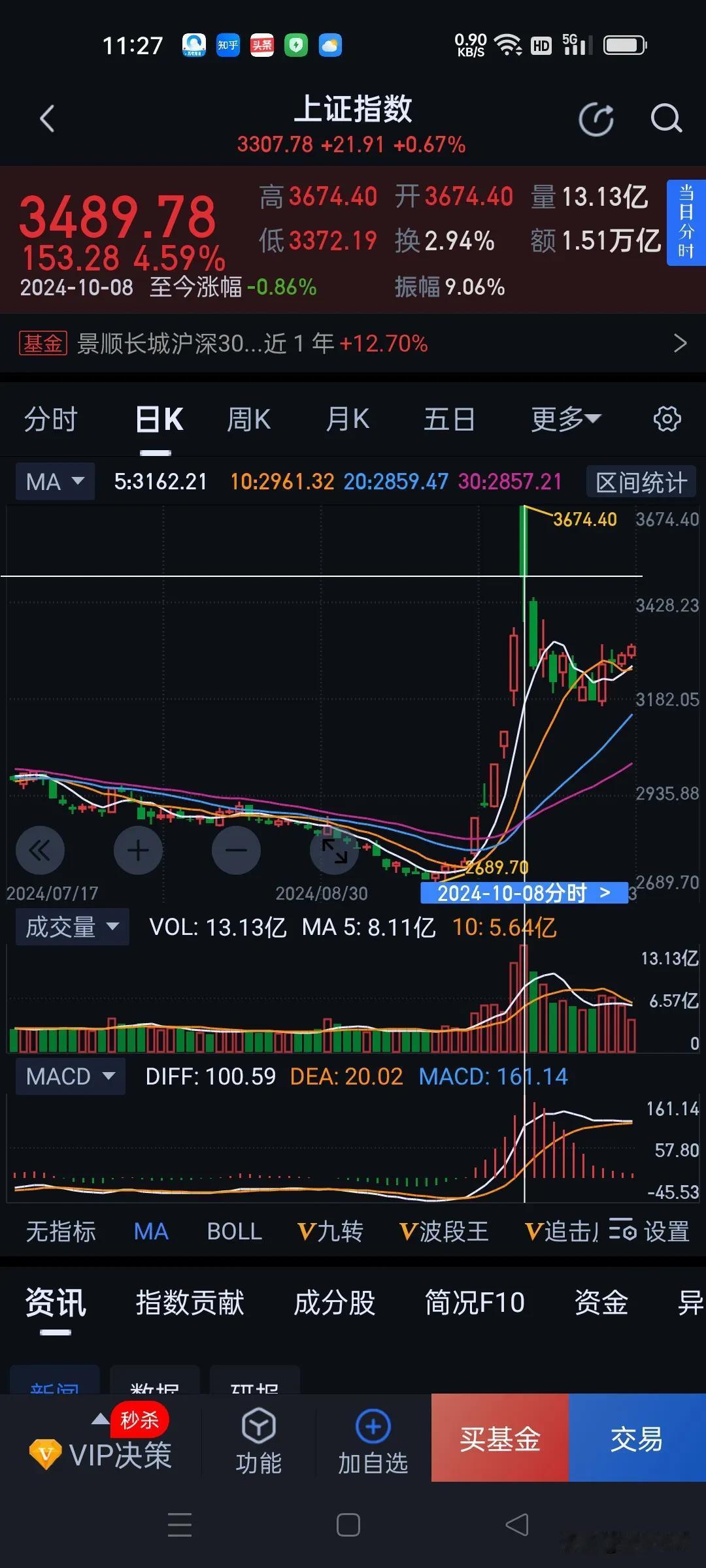
Task: Open the 成分股 tab
Action: point(335,1302)
